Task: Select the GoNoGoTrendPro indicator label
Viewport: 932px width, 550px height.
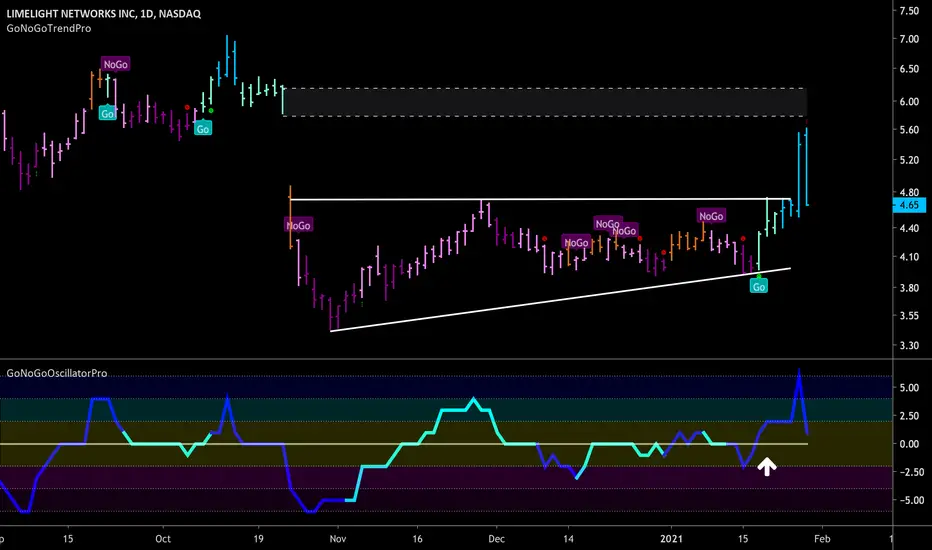Action: tap(49, 29)
